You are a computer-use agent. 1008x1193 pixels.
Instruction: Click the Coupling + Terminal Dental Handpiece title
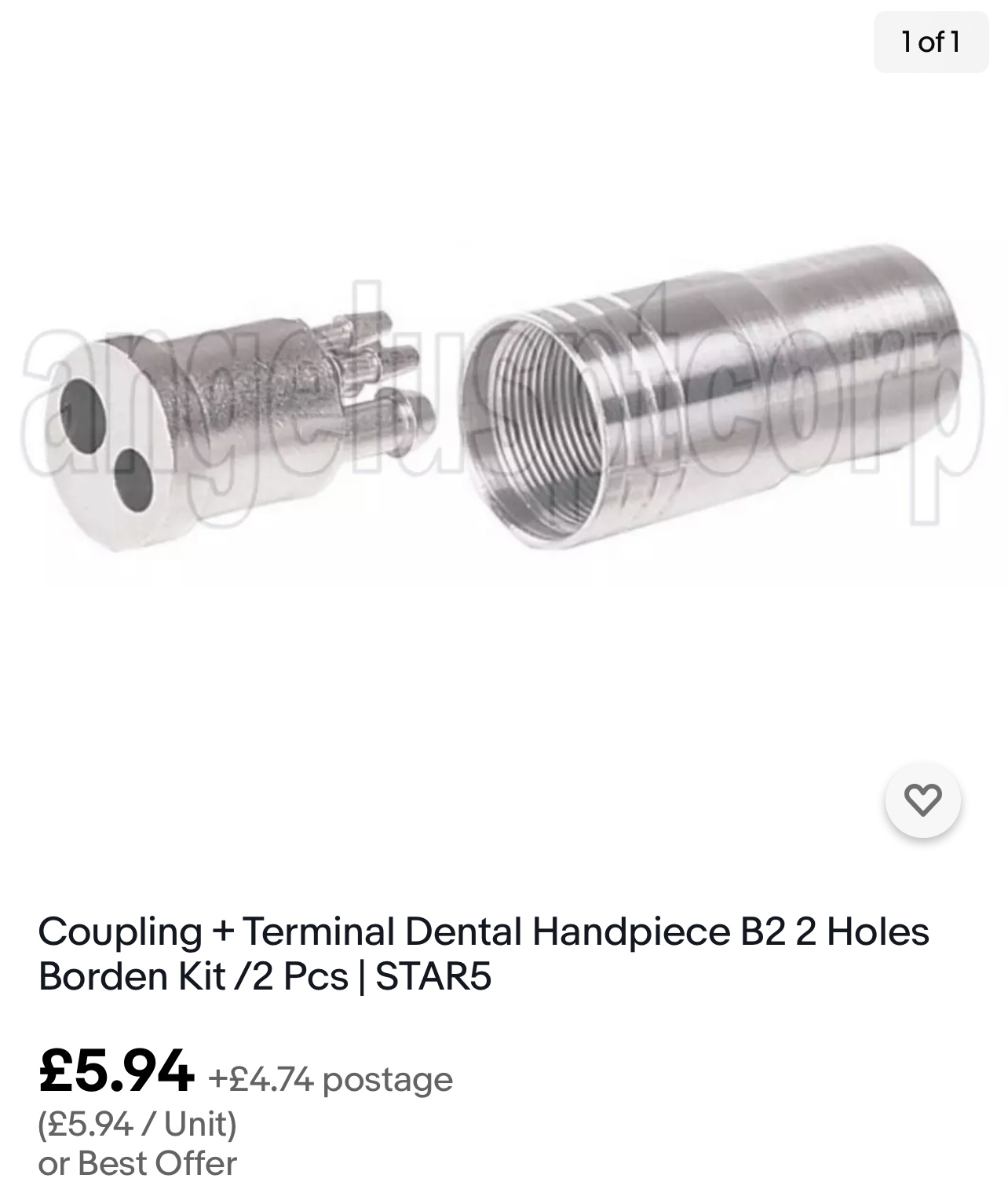pyautogui.click(x=483, y=953)
